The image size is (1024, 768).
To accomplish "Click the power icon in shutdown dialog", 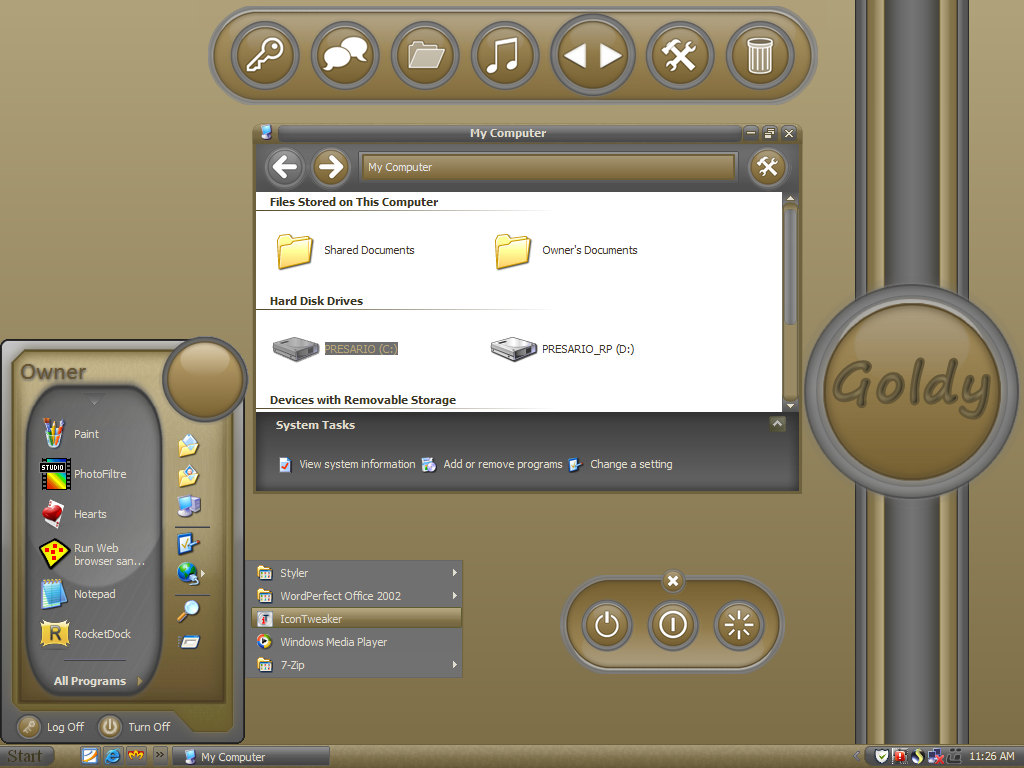I will click(x=607, y=624).
